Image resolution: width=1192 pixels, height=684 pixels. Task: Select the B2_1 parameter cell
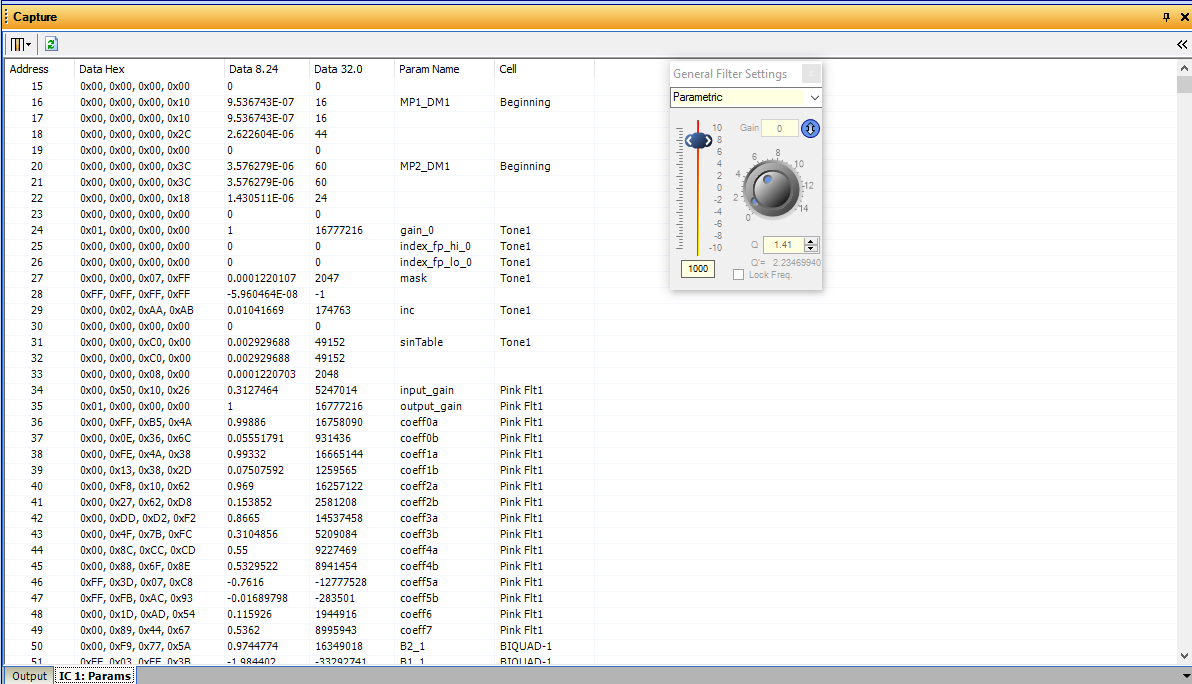click(412, 646)
